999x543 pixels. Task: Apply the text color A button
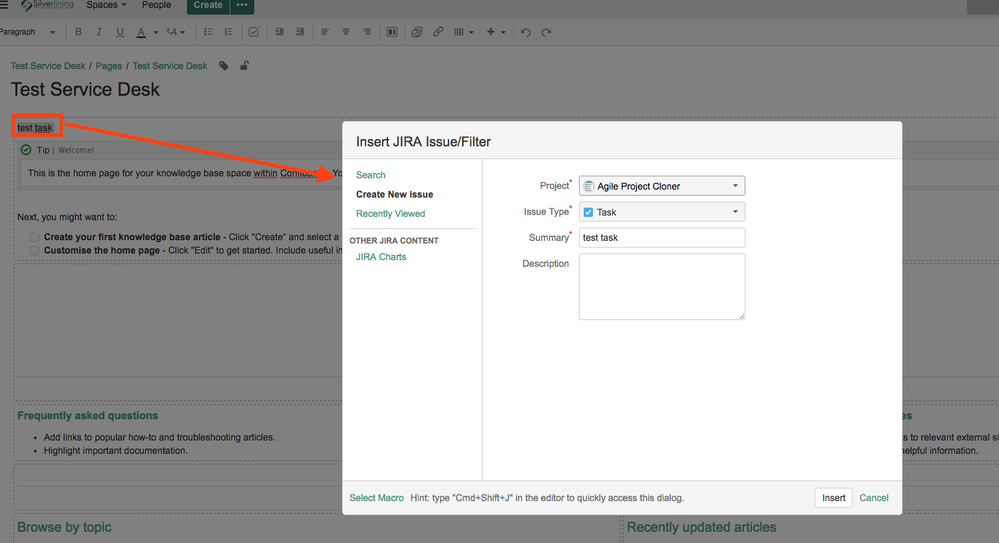pyautogui.click(x=141, y=32)
